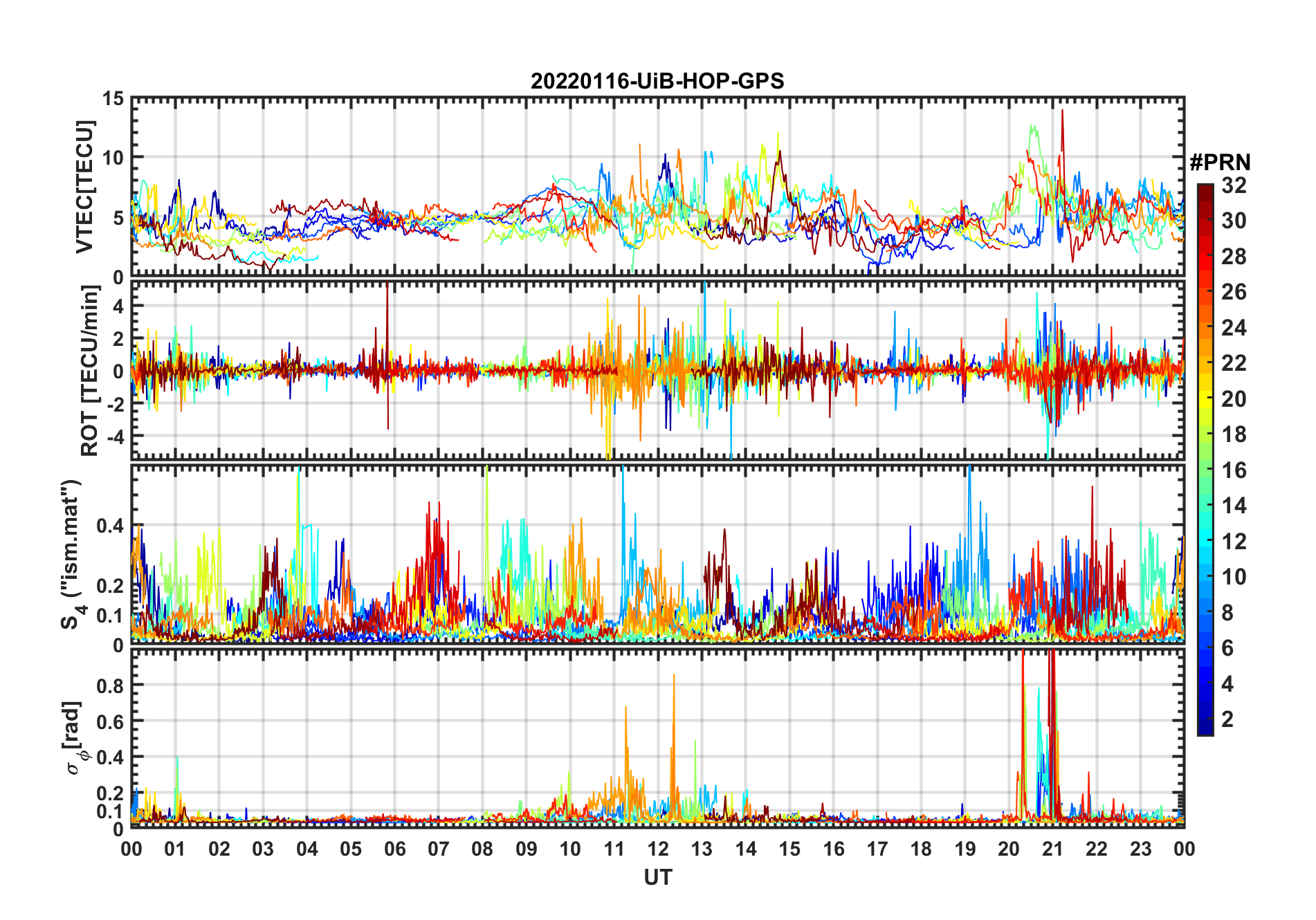Click colorbar tick label 18

[x=1234, y=434]
